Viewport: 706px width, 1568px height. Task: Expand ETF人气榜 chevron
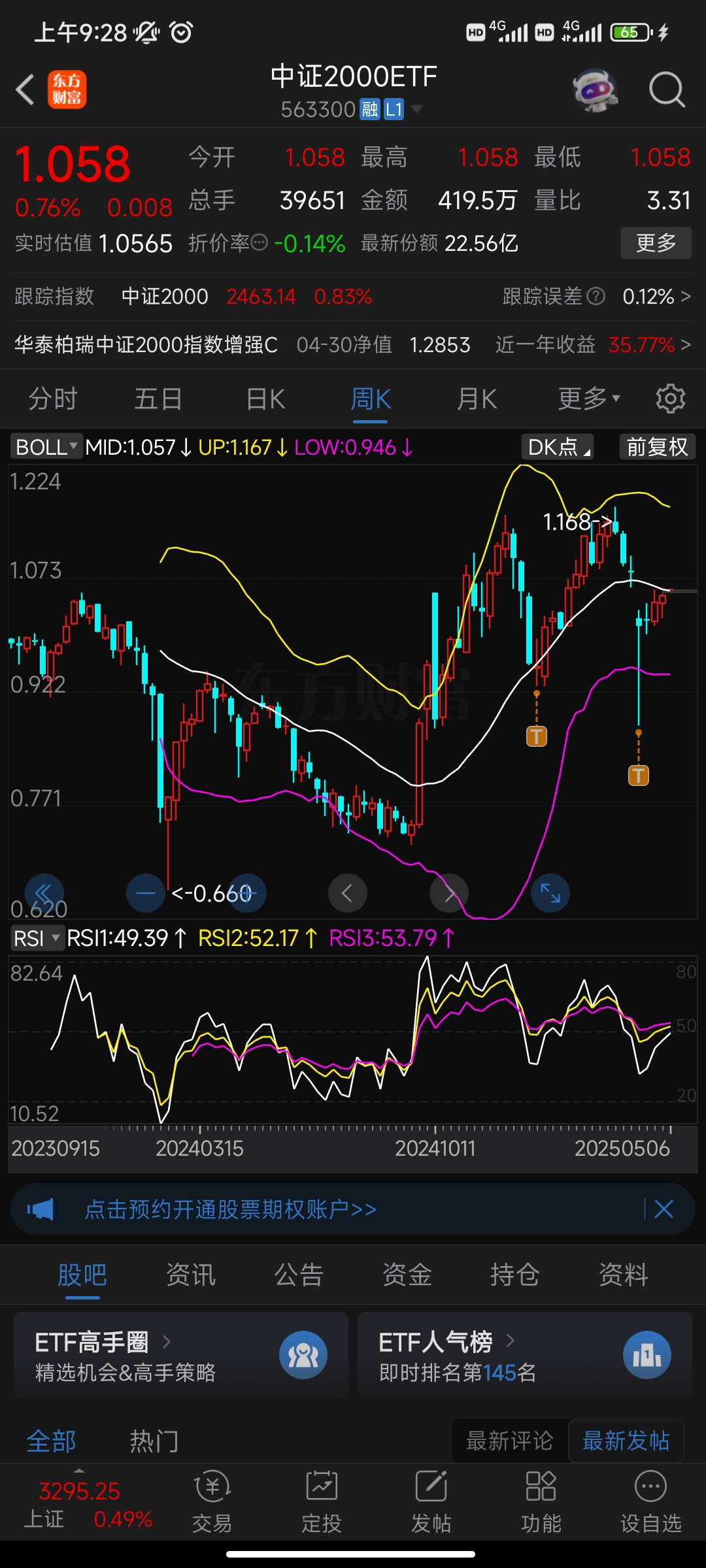point(511,1341)
